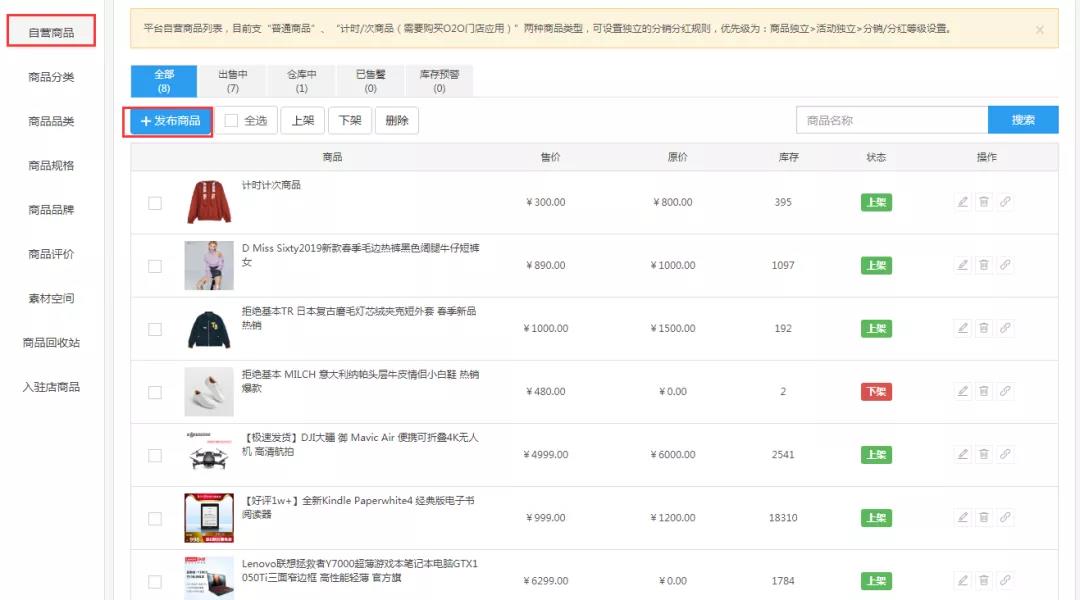Click the link icon on the Lenovo Y7000 row
The height and width of the screenshot is (600, 1080).
click(x=1005, y=580)
